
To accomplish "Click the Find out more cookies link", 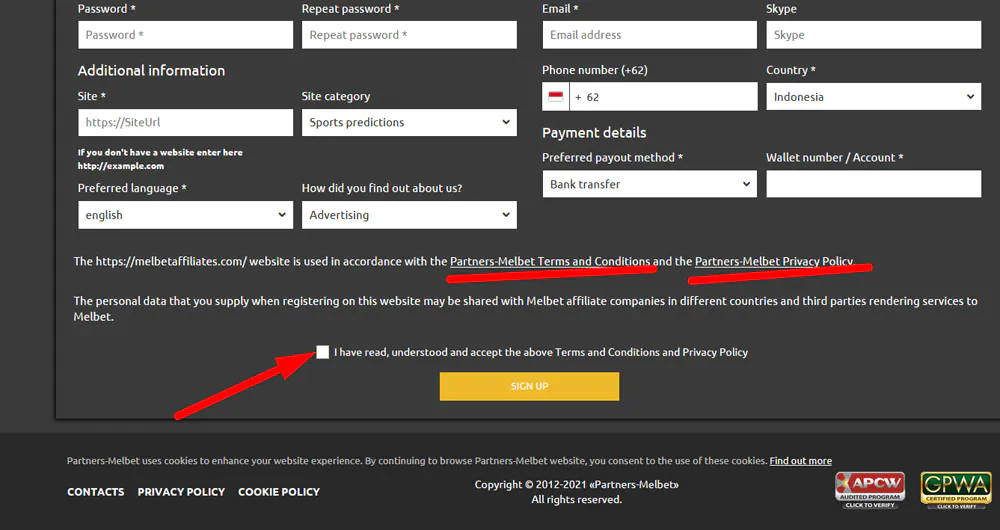I will point(800,460).
